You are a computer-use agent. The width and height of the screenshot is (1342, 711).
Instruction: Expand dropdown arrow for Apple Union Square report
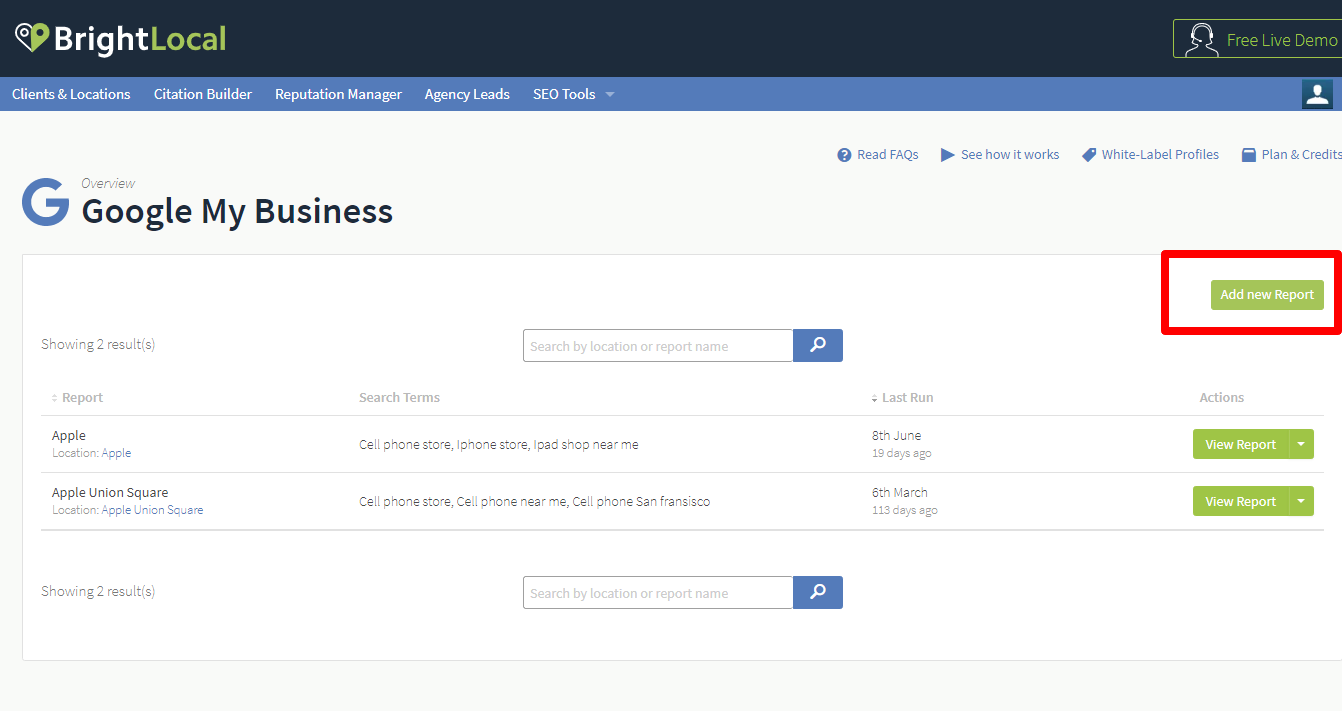pos(1301,502)
